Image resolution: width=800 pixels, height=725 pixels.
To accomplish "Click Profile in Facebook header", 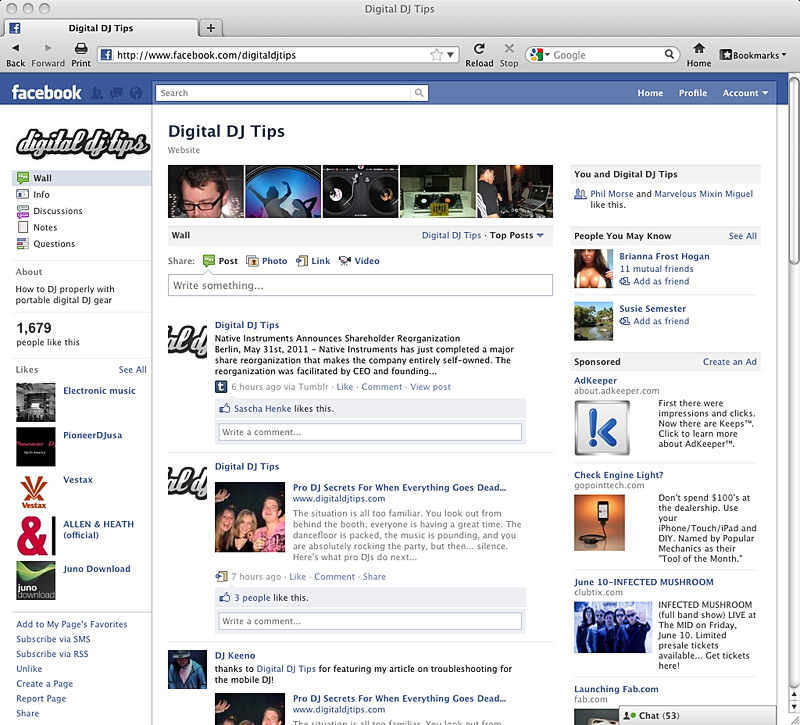I will click(692, 93).
